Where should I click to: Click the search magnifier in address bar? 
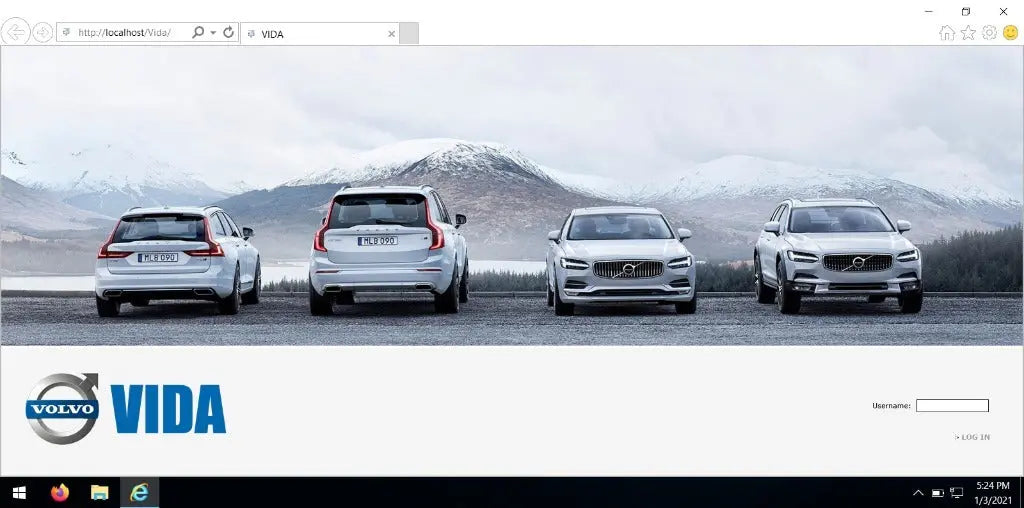[198, 32]
